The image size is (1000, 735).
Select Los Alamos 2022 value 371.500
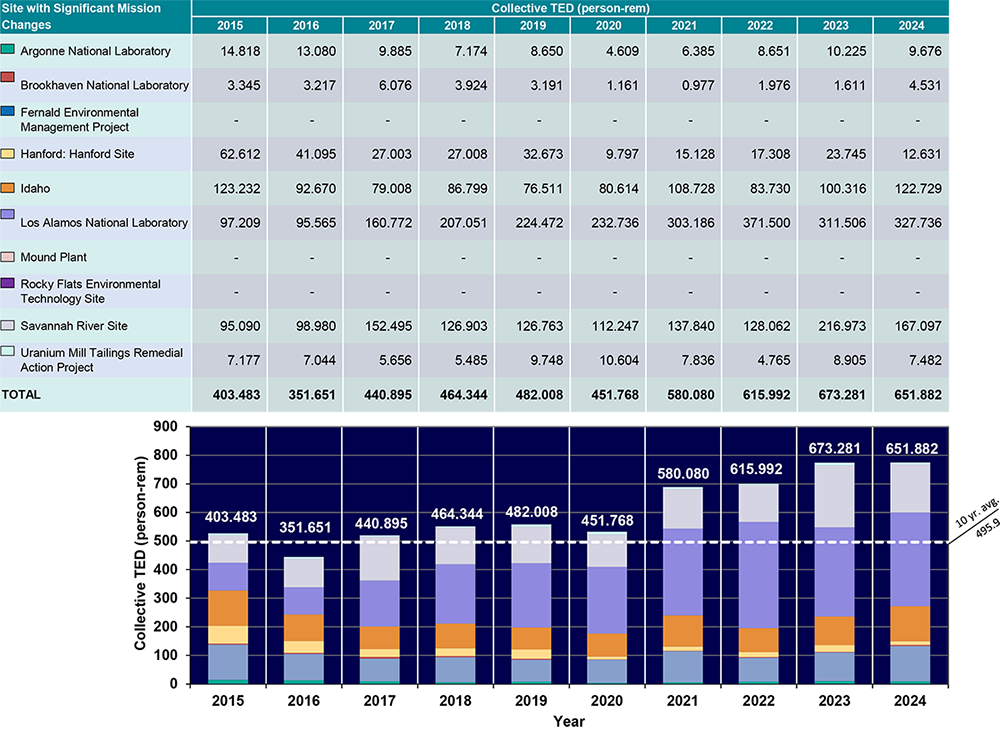pos(758,223)
